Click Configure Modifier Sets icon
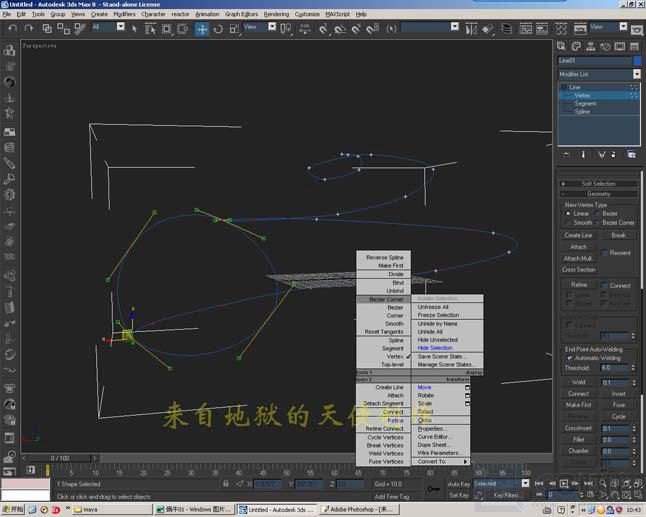The width and height of the screenshot is (646, 517). (x=631, y=154)
